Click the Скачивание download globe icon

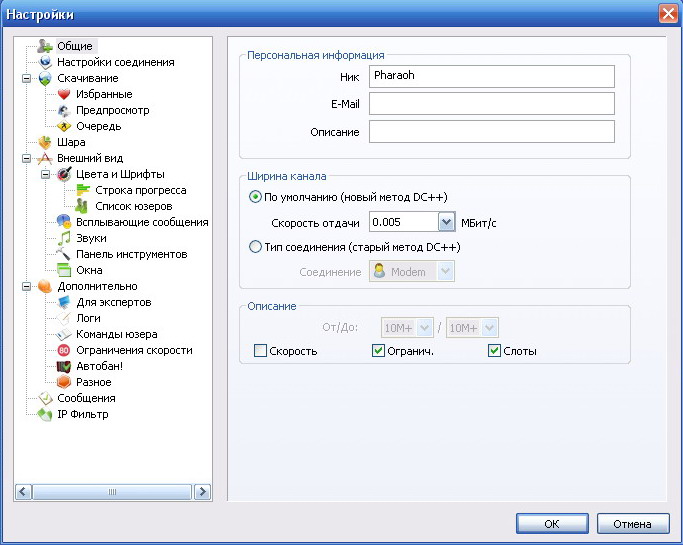[x=45, y=78]
